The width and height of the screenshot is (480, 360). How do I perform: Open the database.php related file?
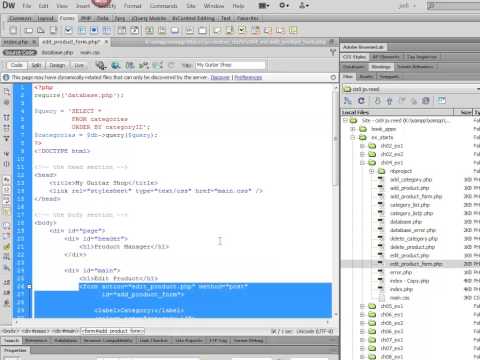[57, 53]
